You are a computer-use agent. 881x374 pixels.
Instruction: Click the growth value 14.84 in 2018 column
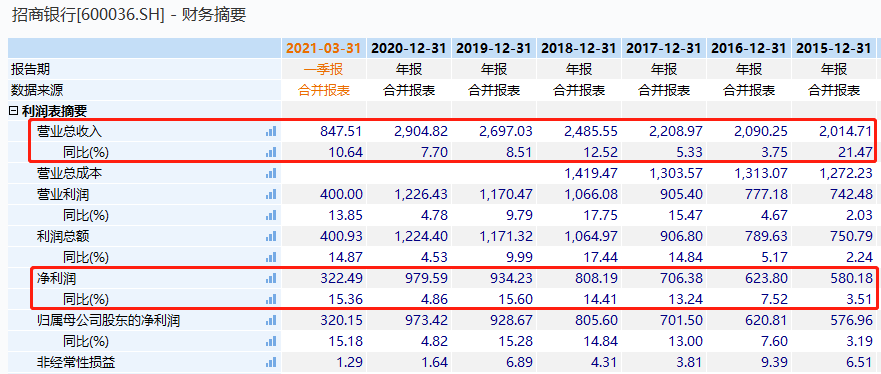(601, 341)
